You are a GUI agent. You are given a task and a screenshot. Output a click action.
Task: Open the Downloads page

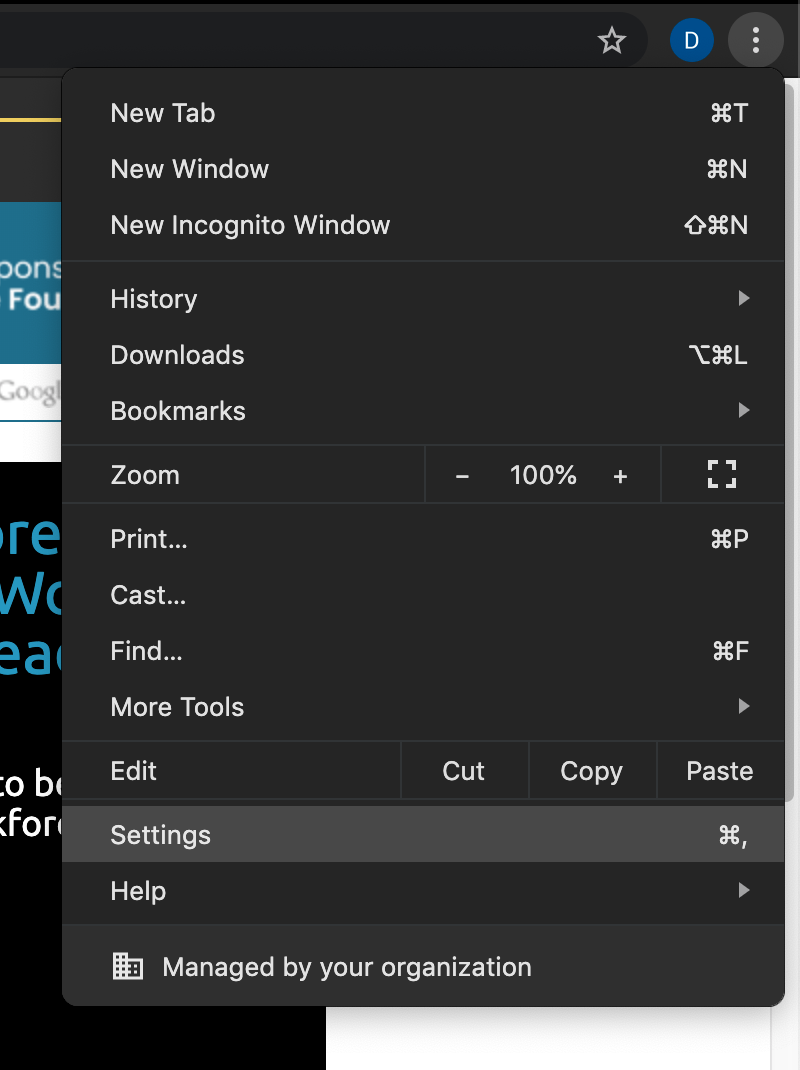(x=178, y=355)
